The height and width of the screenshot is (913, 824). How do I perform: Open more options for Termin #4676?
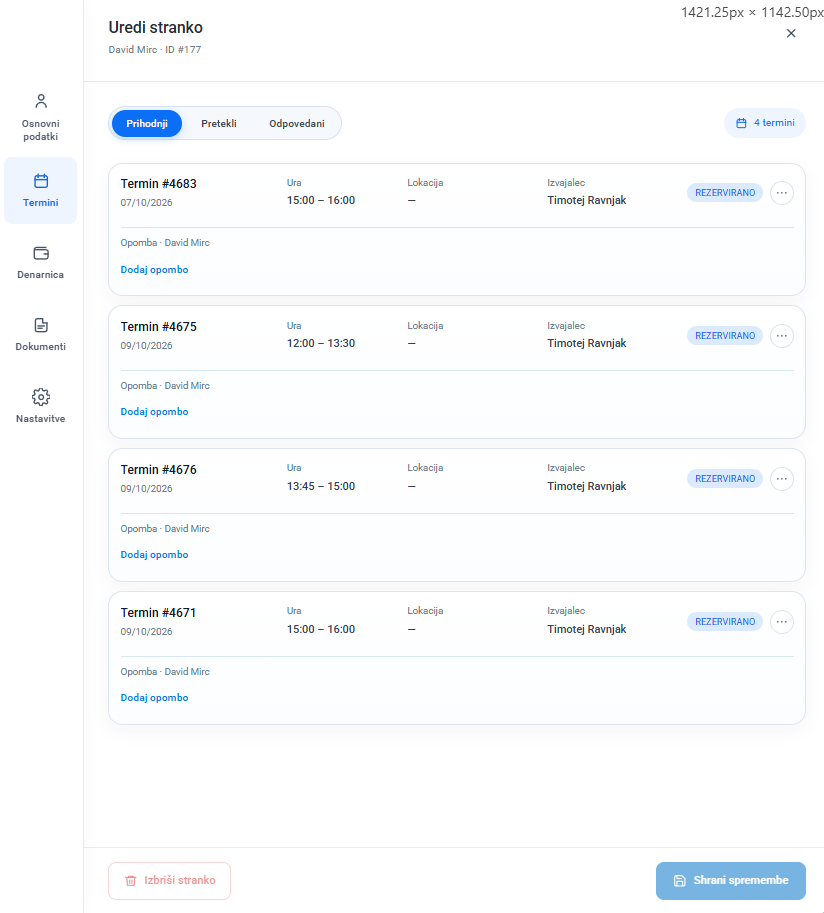[x=781, y=479]
